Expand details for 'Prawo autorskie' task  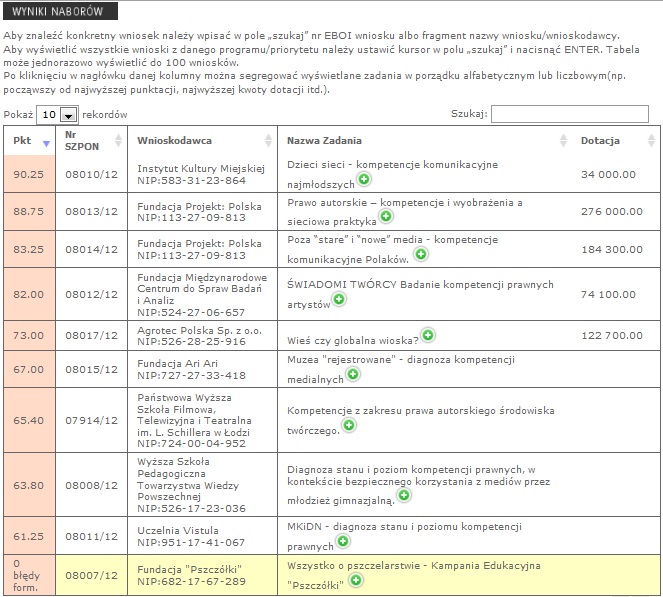pyautogui.click(x=386, y=216)
